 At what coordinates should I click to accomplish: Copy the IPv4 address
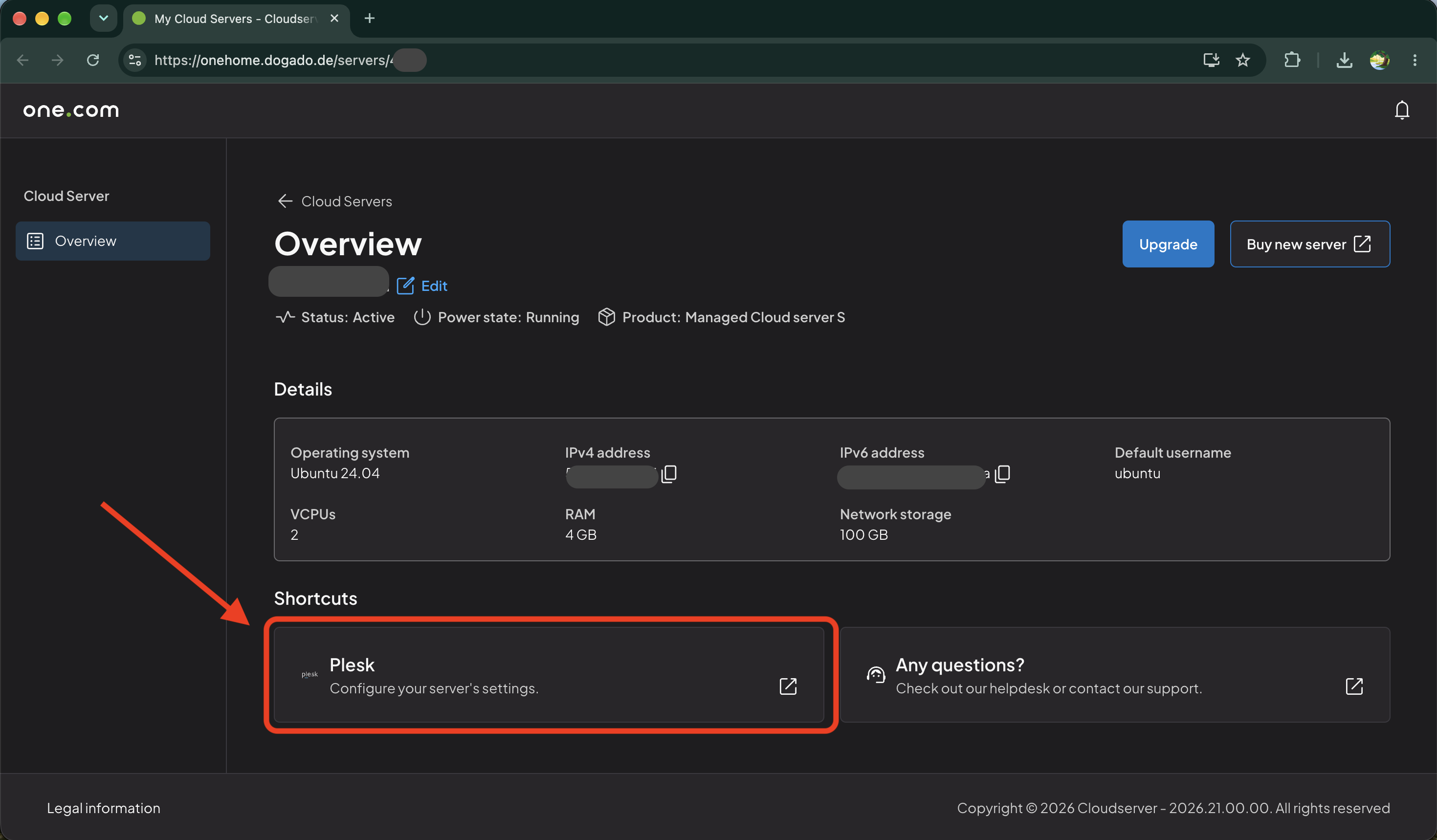[669, 474]
